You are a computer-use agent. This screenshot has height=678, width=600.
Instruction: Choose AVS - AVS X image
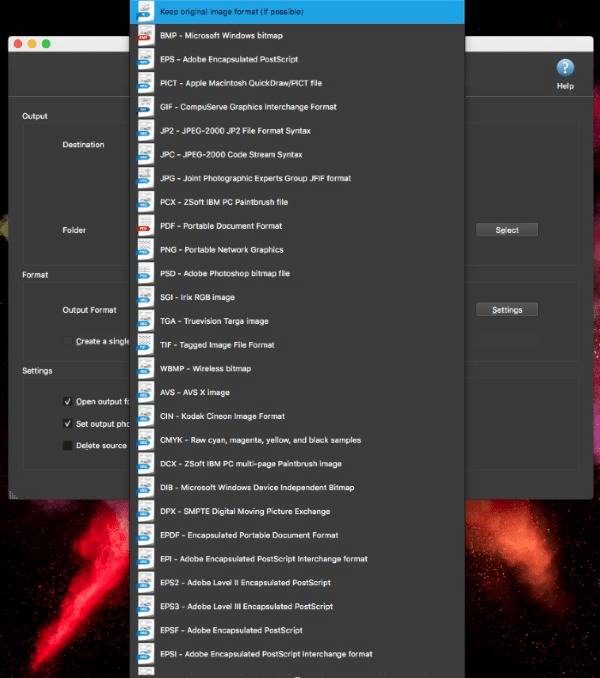coord(297,392)
